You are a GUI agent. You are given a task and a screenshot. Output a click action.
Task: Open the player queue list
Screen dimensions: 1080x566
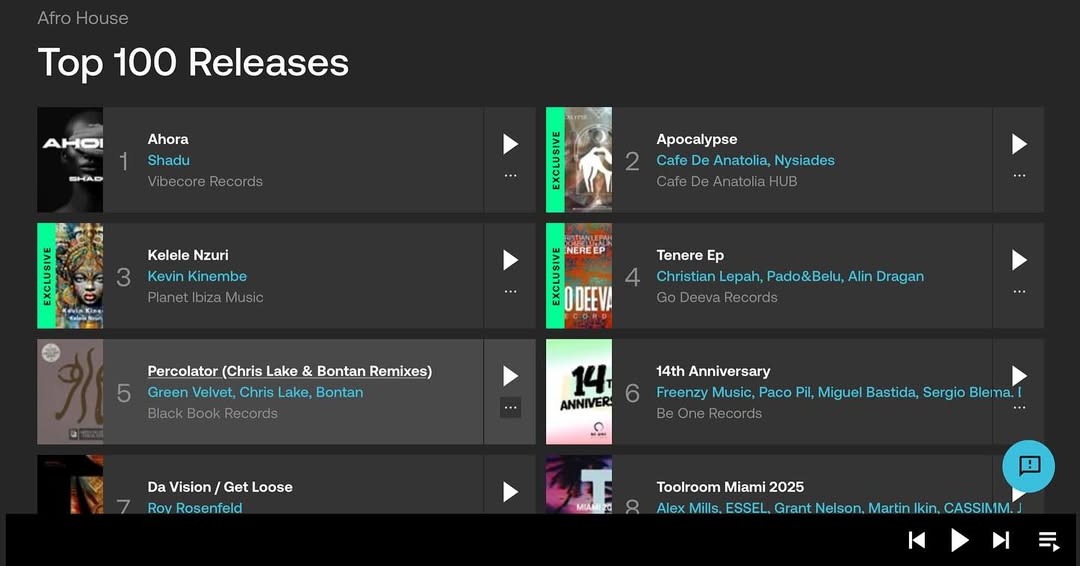(x=1049, y=541)
